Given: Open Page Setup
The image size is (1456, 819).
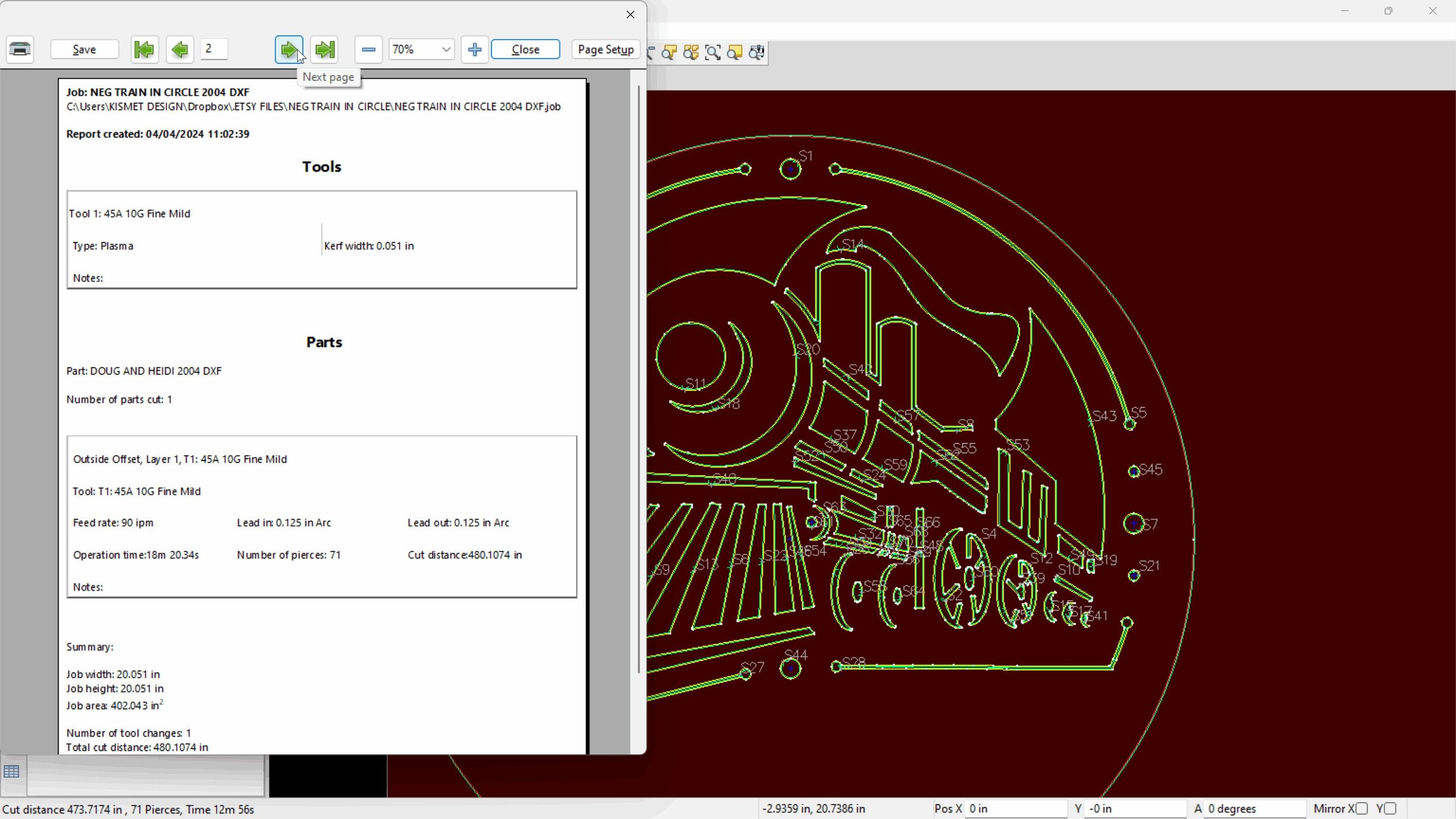Looking at the screenshot, I should point(606,49).
